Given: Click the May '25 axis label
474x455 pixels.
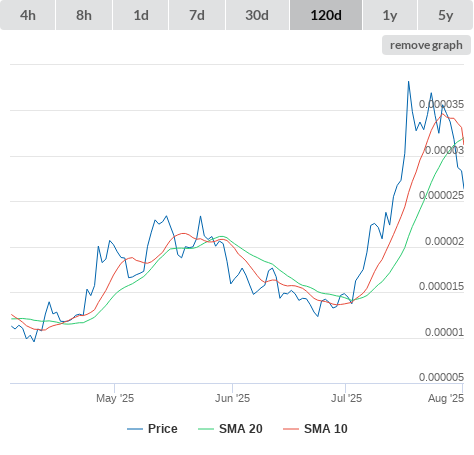Looking at the screenshot, I should coord(115,398).
